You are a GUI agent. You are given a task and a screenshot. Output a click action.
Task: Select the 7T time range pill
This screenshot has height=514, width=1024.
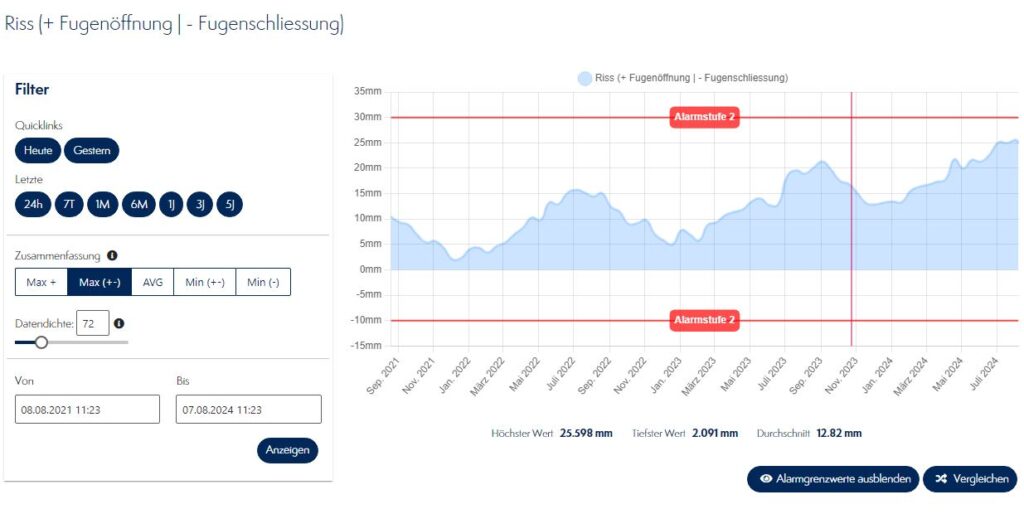[68, 204]
